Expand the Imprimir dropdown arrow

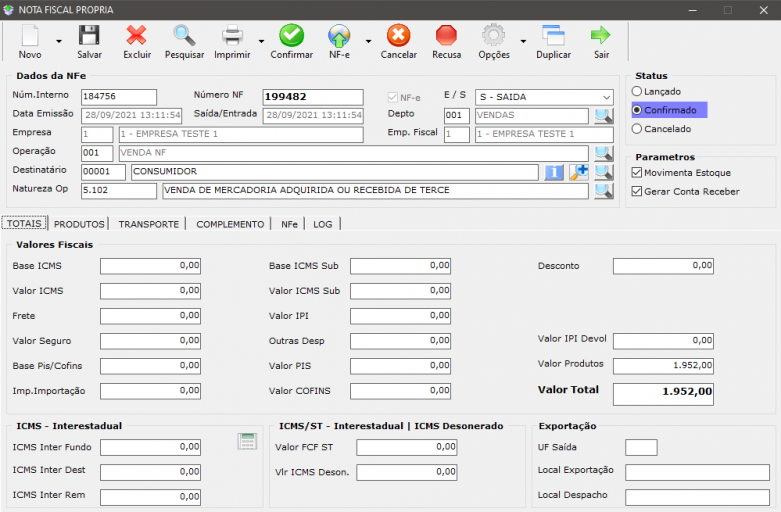click(261, 41)
